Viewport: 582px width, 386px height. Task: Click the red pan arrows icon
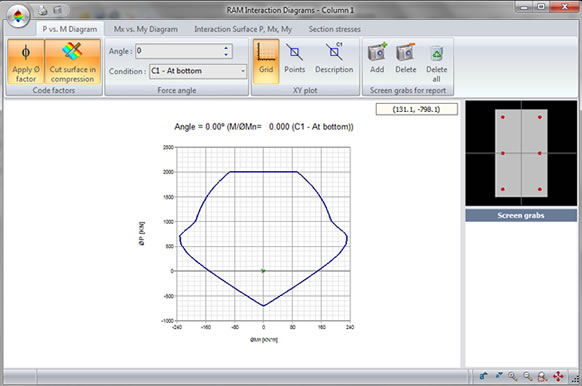tap(558, 376)
